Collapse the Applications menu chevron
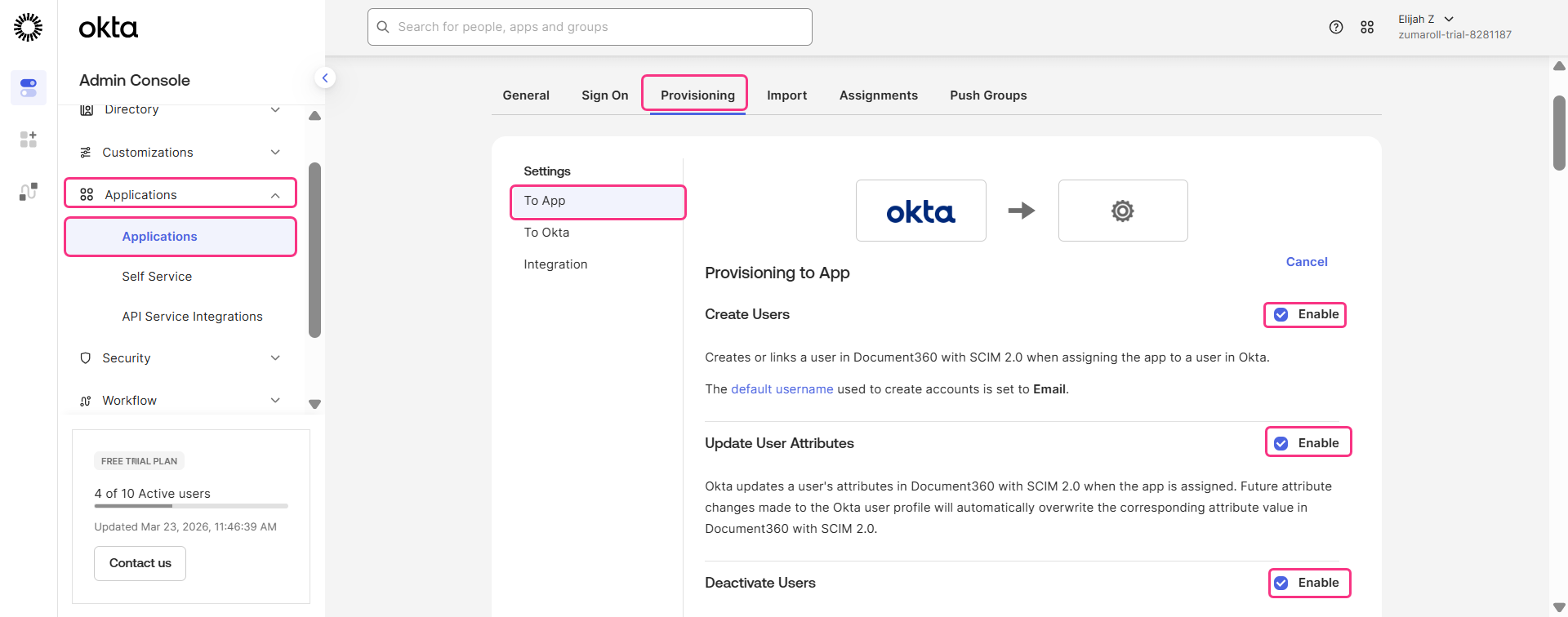 coord(275,195)
